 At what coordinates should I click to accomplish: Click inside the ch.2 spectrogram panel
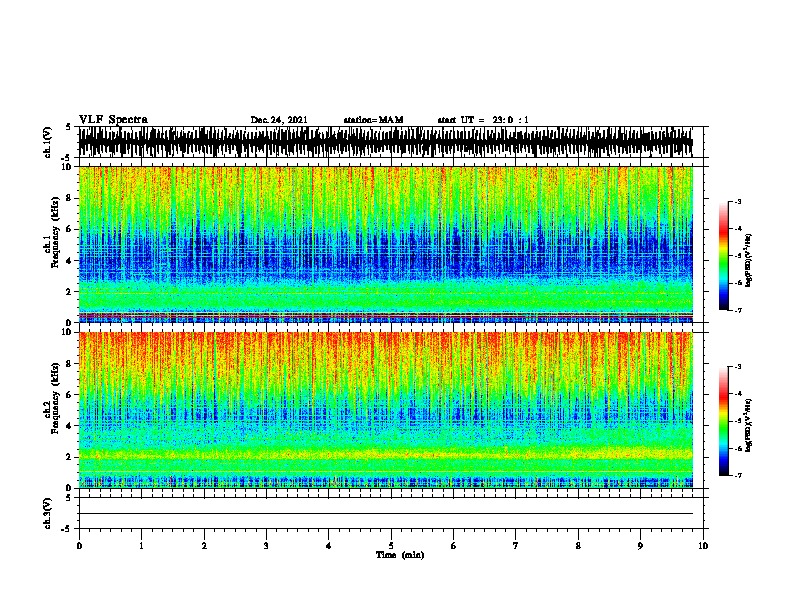[x=386, y=410]
